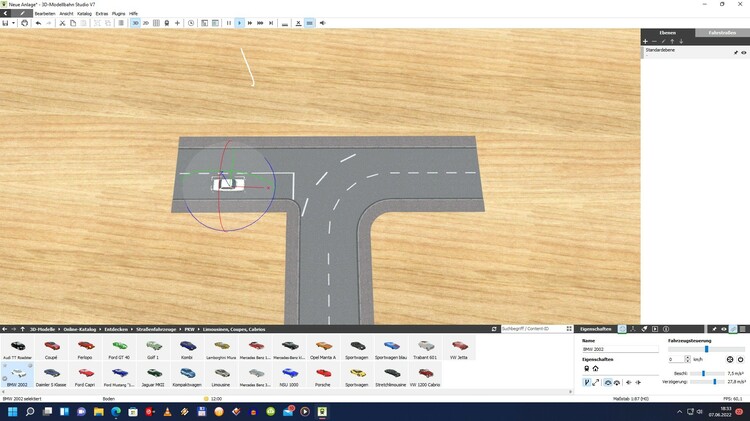
Task: Select the Opel Manta A model
Action: click(x=323, y=349)
